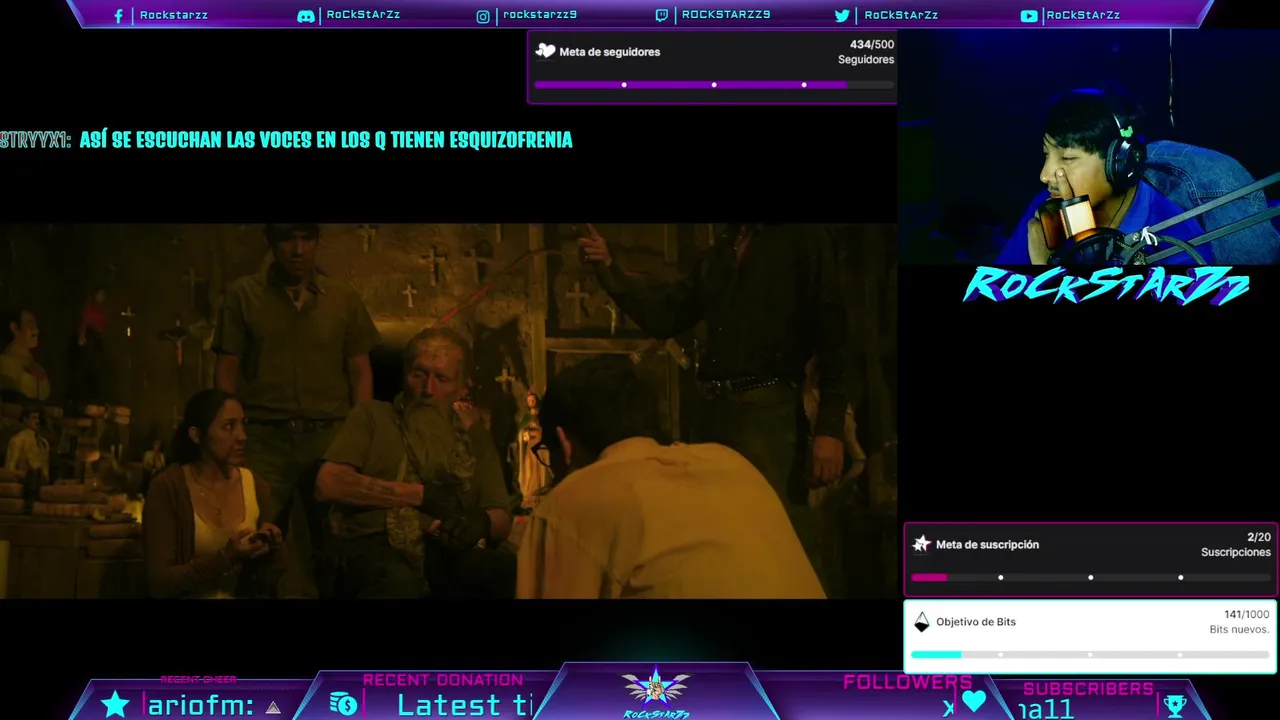This screenshot has height=720, width=1280.
Task: Click the 'Meta de seguidores' label
Action: click(610, 52)
